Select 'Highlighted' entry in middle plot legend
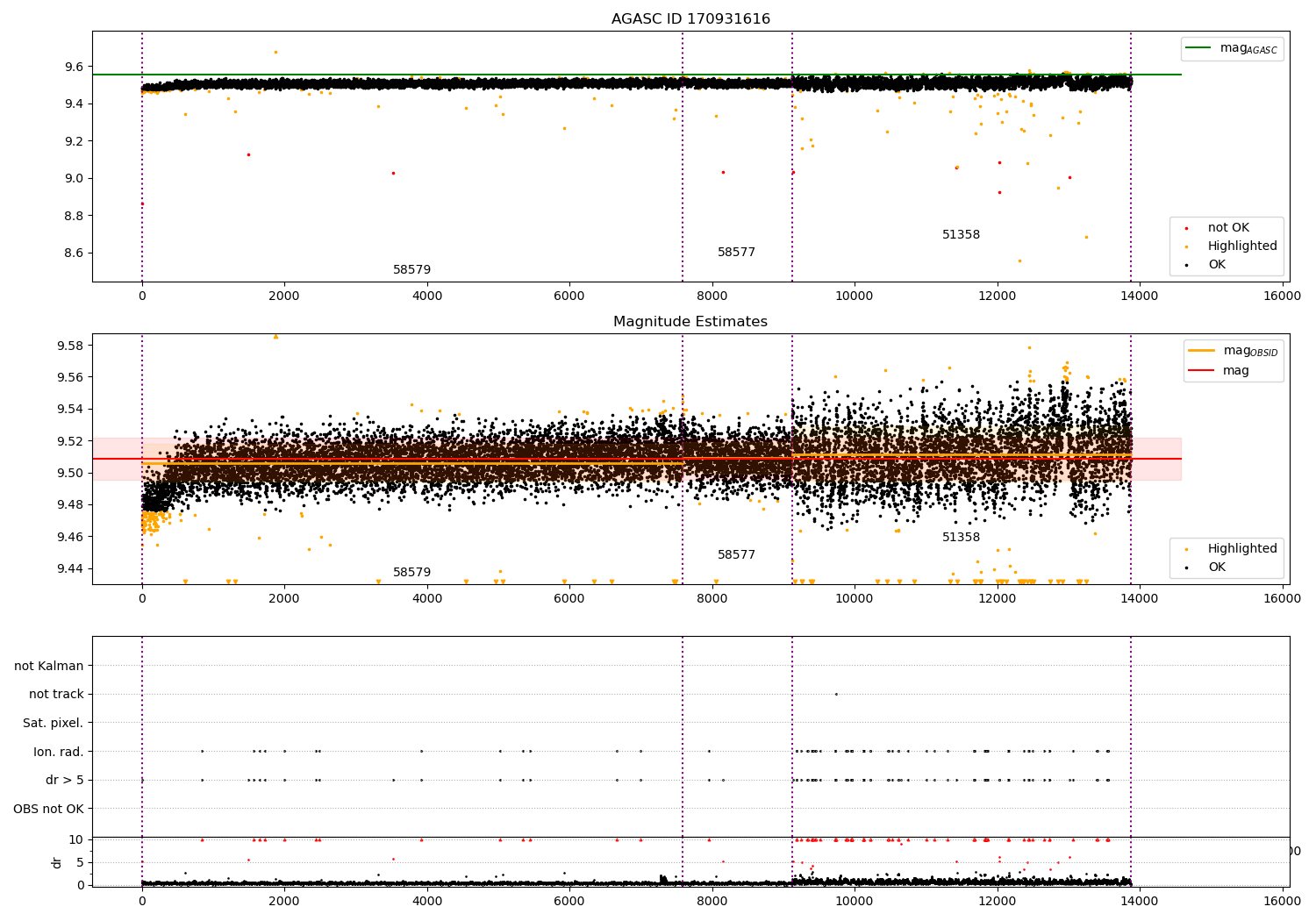 [1242, 548]
